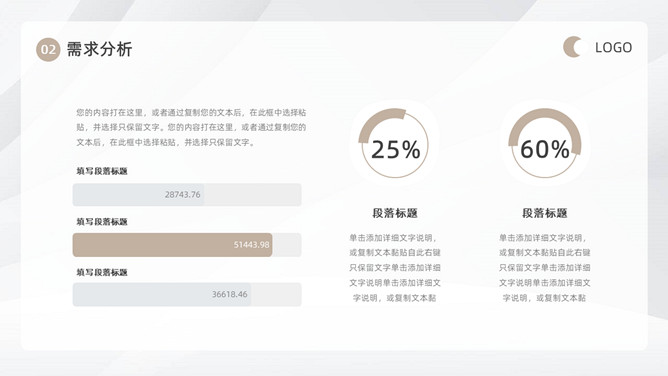
Task: Click the intro paragraph text block
Action: click(x=191, y=127)
